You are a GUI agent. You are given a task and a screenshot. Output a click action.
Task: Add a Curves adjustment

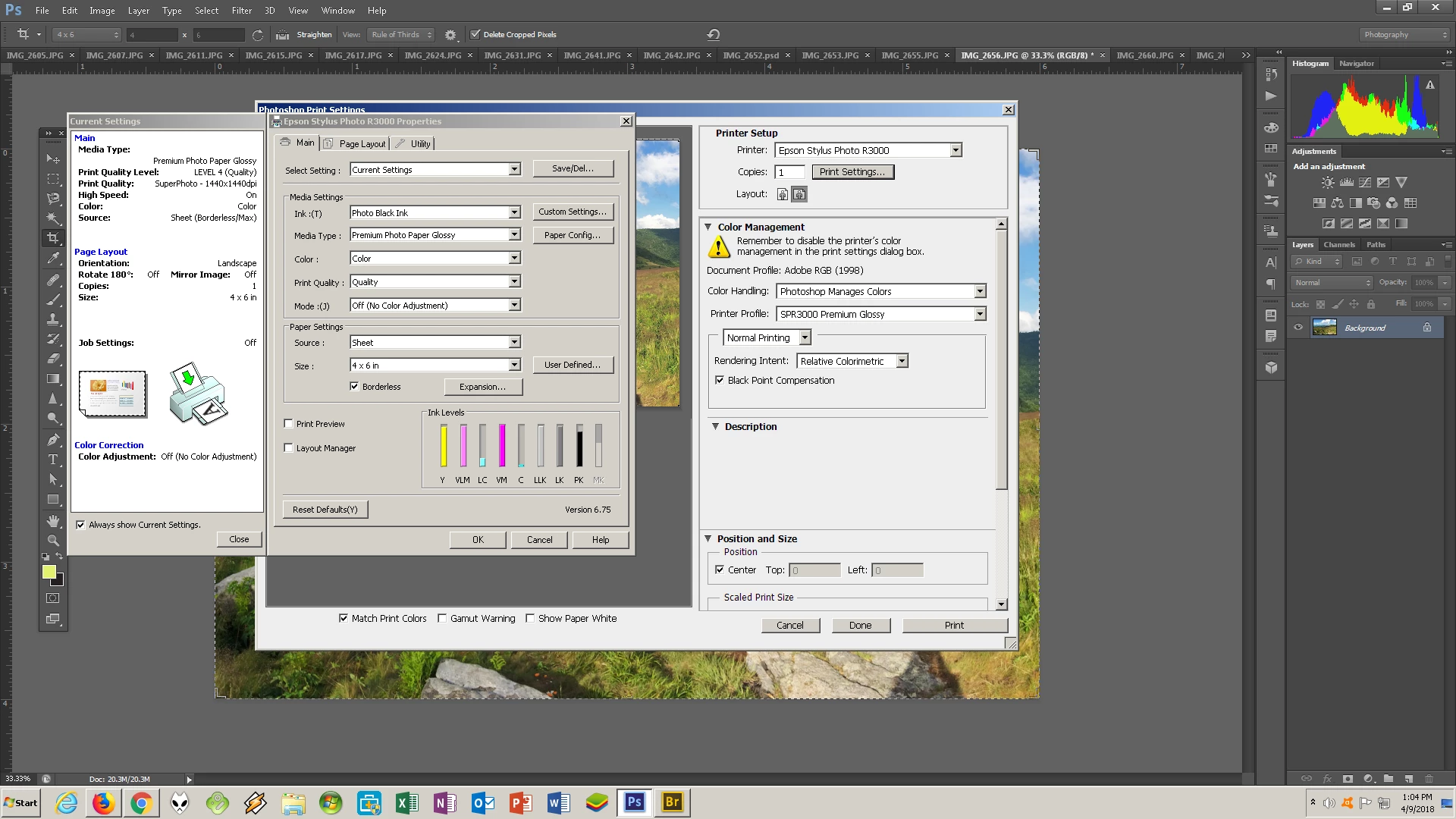point(1365,183)
